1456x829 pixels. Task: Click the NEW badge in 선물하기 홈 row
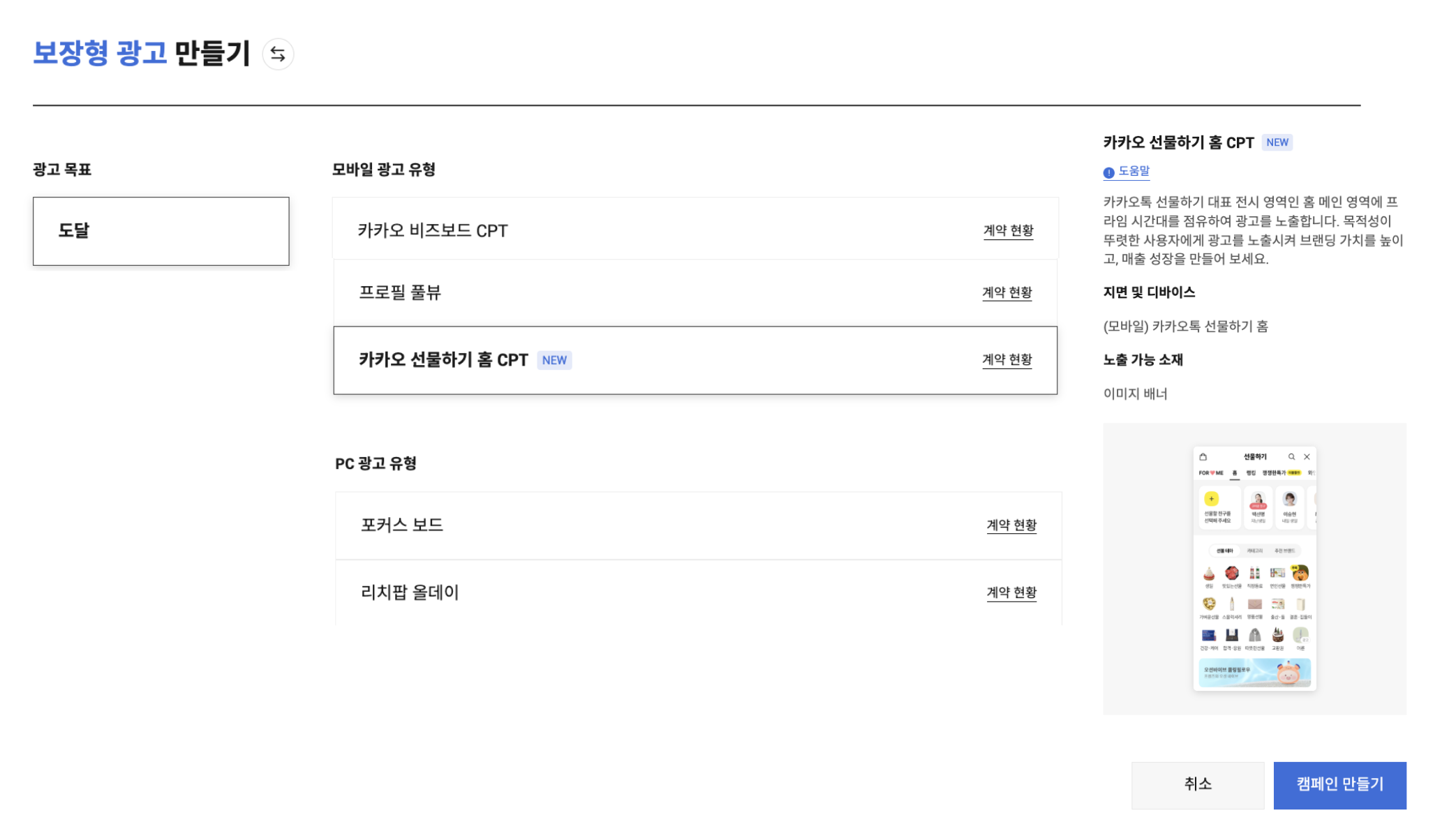point(554,360)
